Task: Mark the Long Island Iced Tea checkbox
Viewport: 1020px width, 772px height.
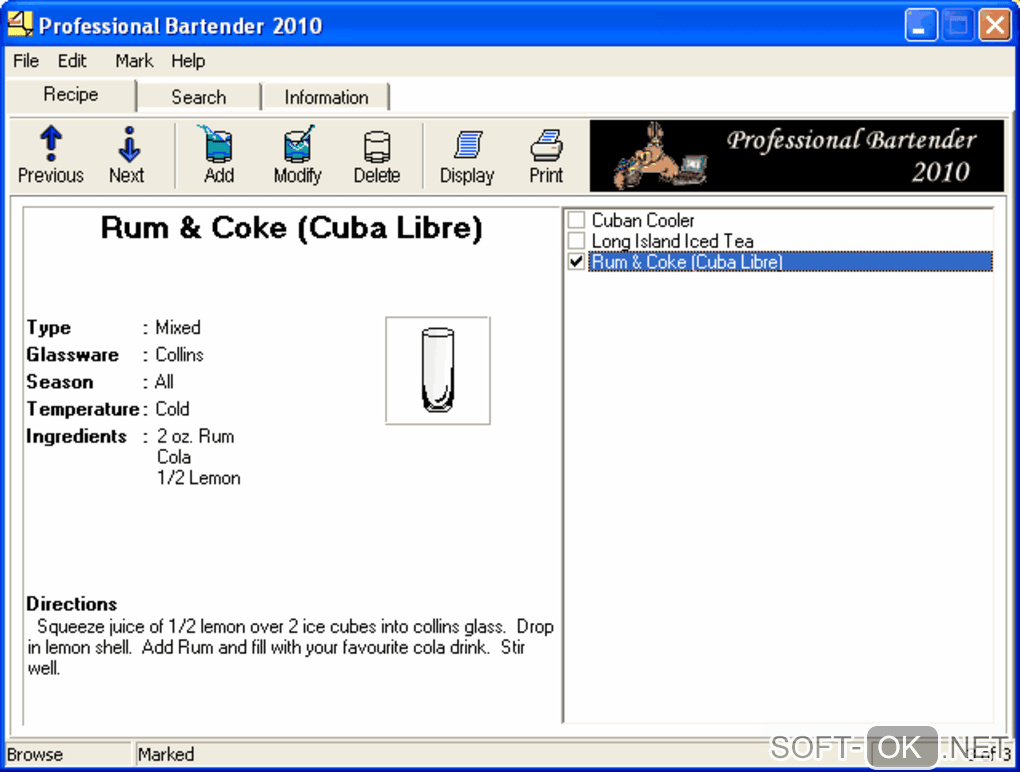Action: tap(576, 241)
